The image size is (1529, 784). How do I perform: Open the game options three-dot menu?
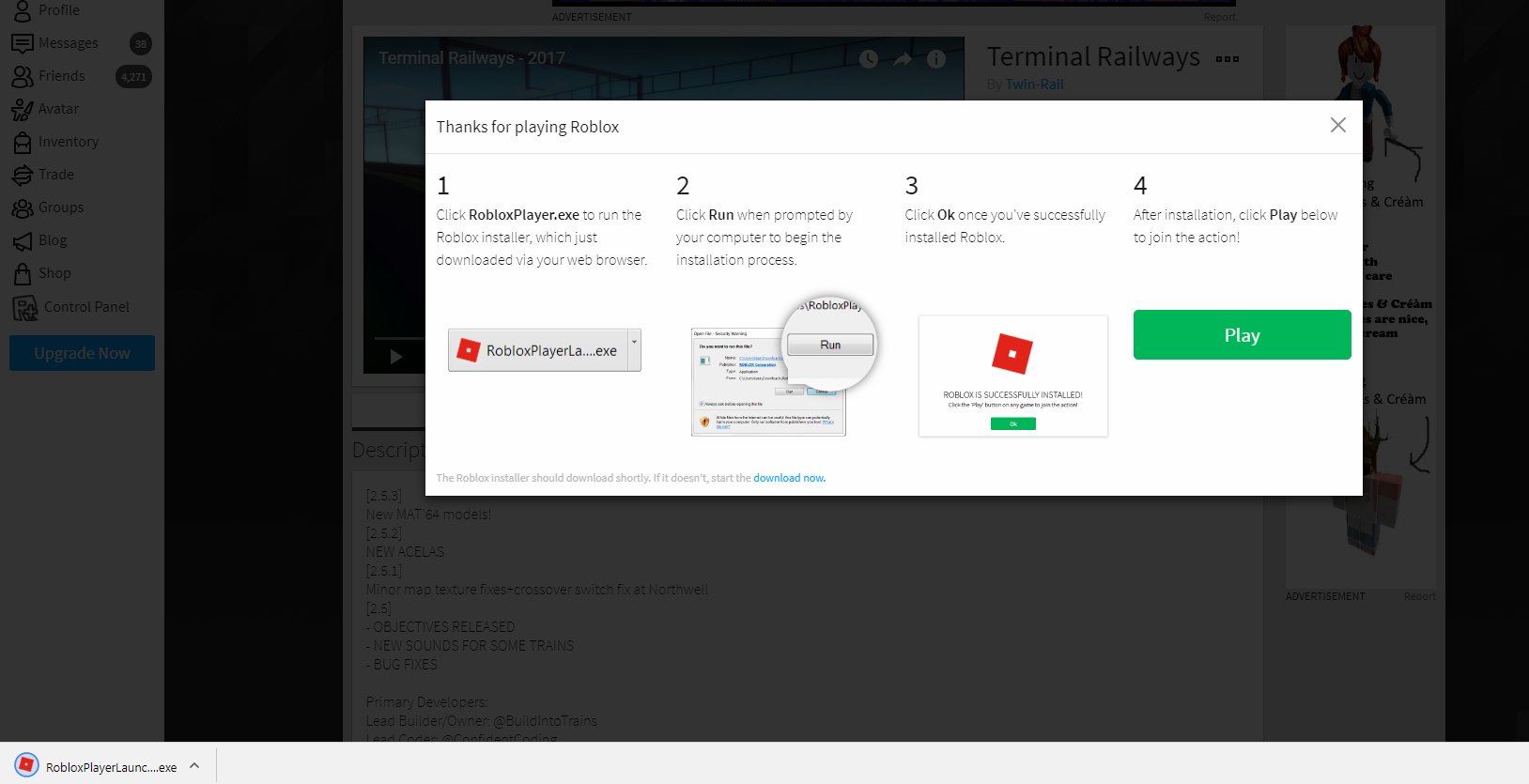click(x=1228, y=58)
